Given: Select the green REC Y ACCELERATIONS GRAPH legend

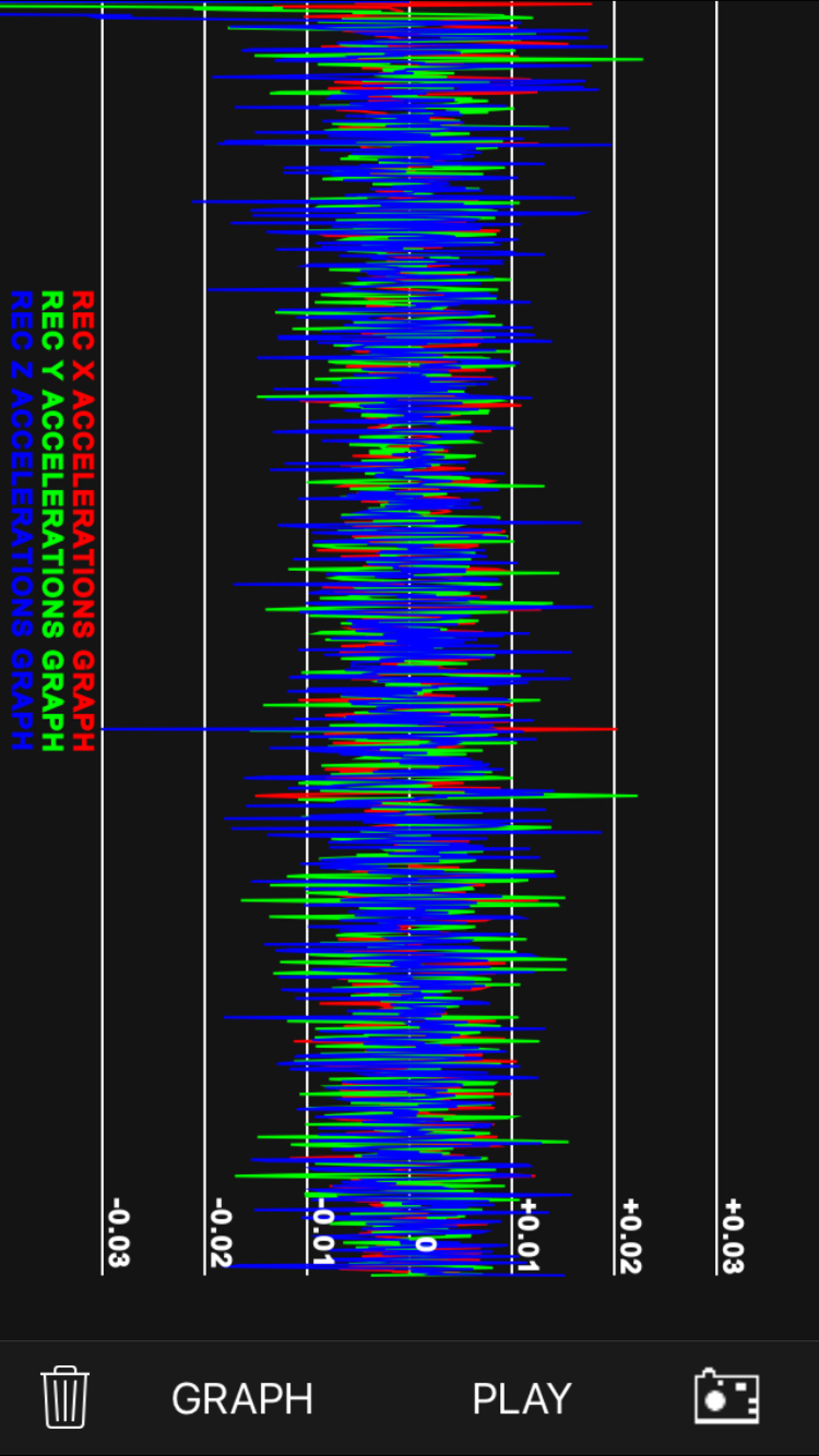Looking at the screenshot, I should (52, 520).
